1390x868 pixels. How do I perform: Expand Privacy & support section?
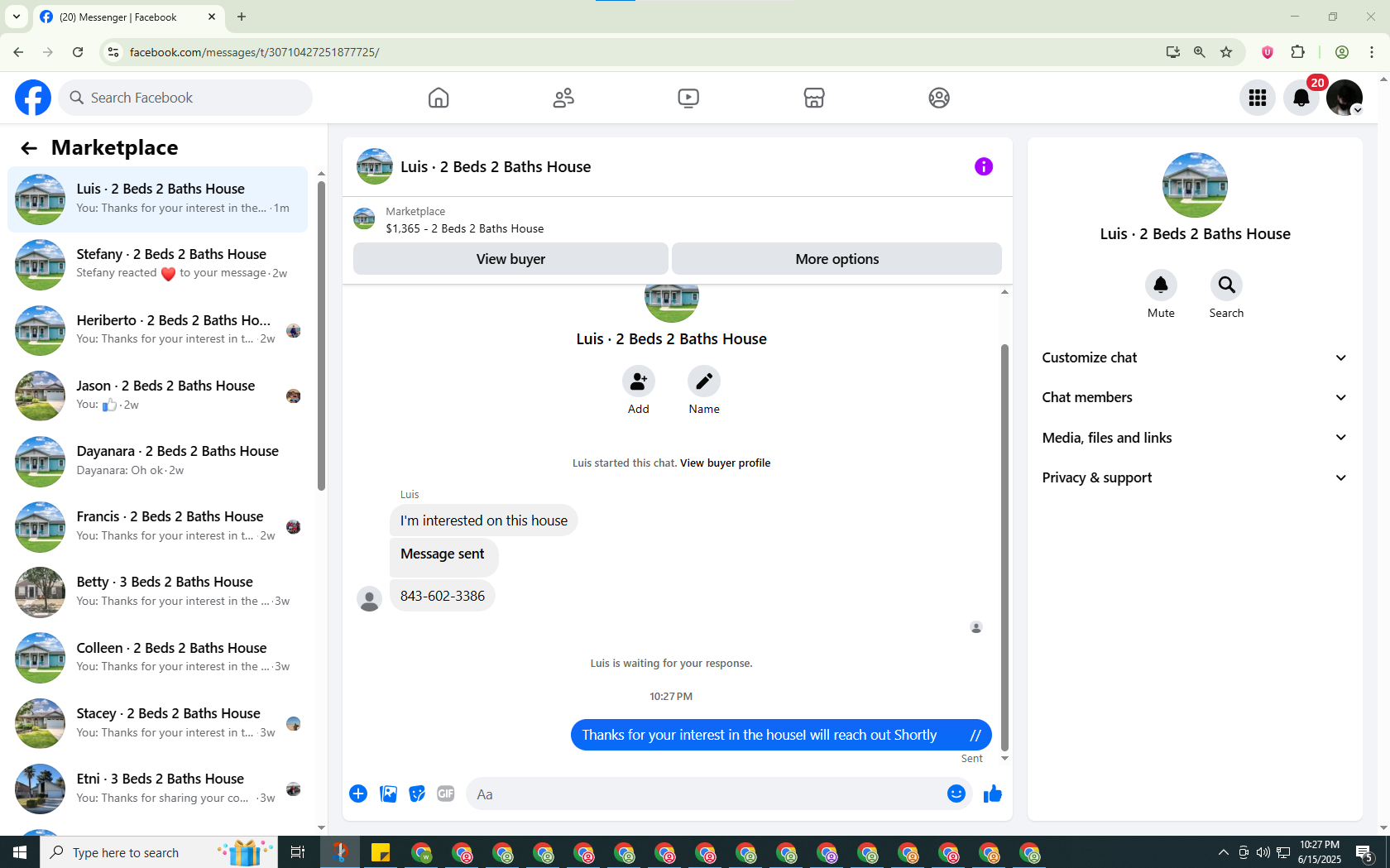pyautogui.click(x=1195, y=477)
